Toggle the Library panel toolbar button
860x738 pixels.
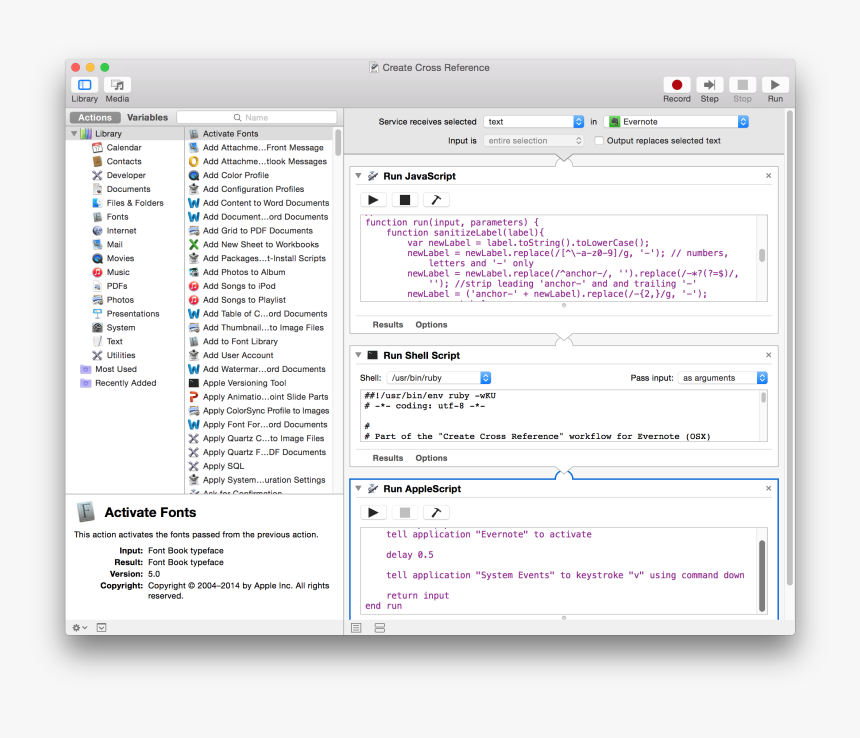tap(84, 85)
